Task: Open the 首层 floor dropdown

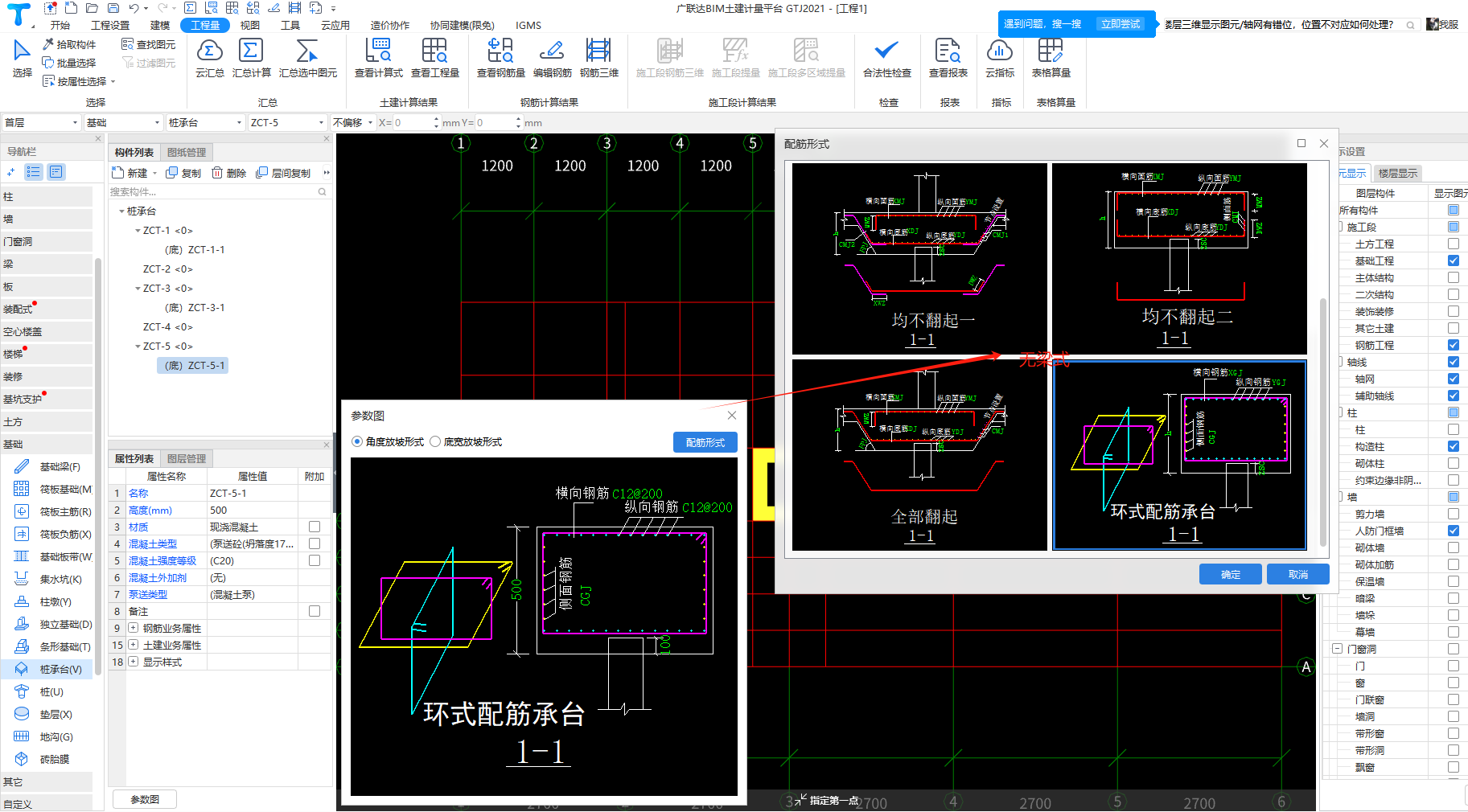Action: click(x=41, y=122)
